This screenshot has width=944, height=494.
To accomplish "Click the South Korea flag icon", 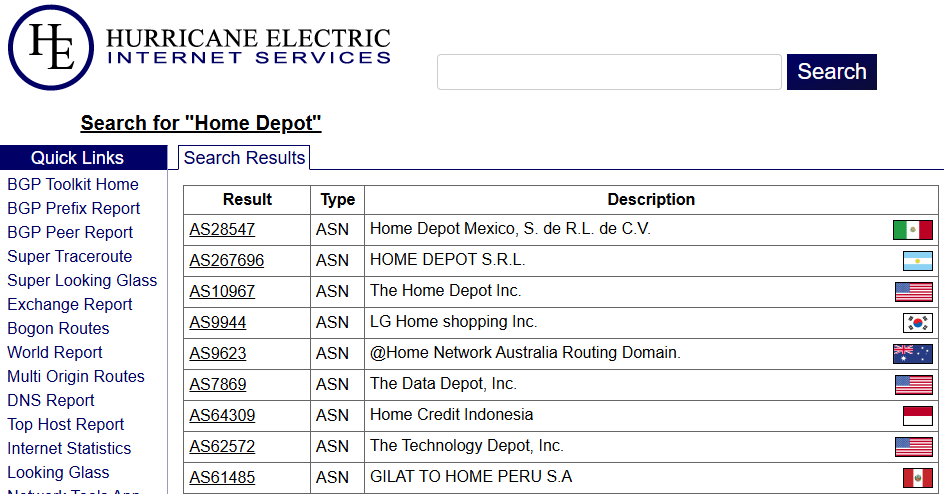I will [x=917, y=323].
